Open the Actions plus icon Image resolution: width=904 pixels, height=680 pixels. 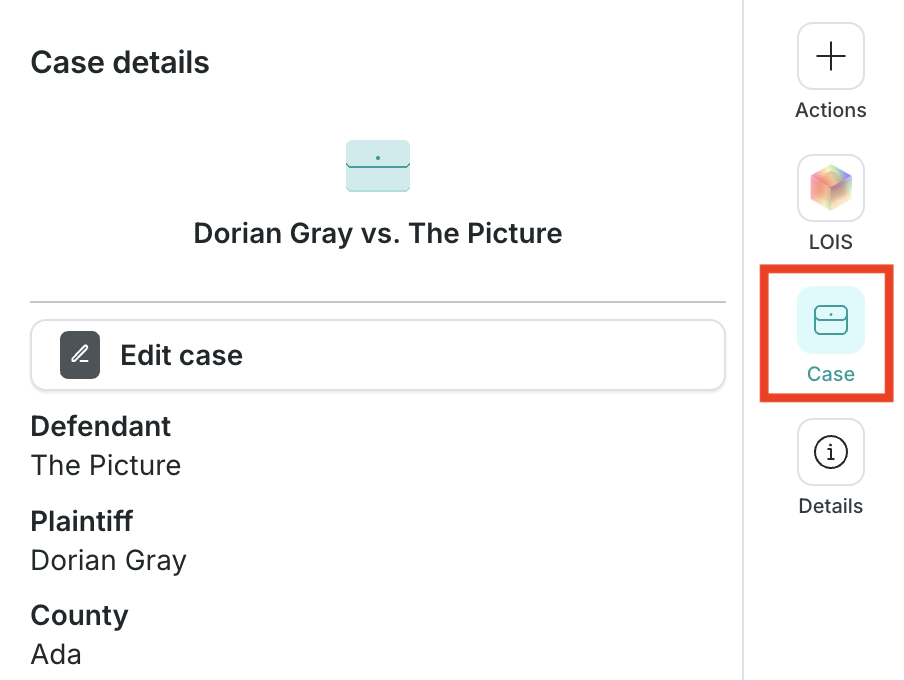(x=830, y=56)
